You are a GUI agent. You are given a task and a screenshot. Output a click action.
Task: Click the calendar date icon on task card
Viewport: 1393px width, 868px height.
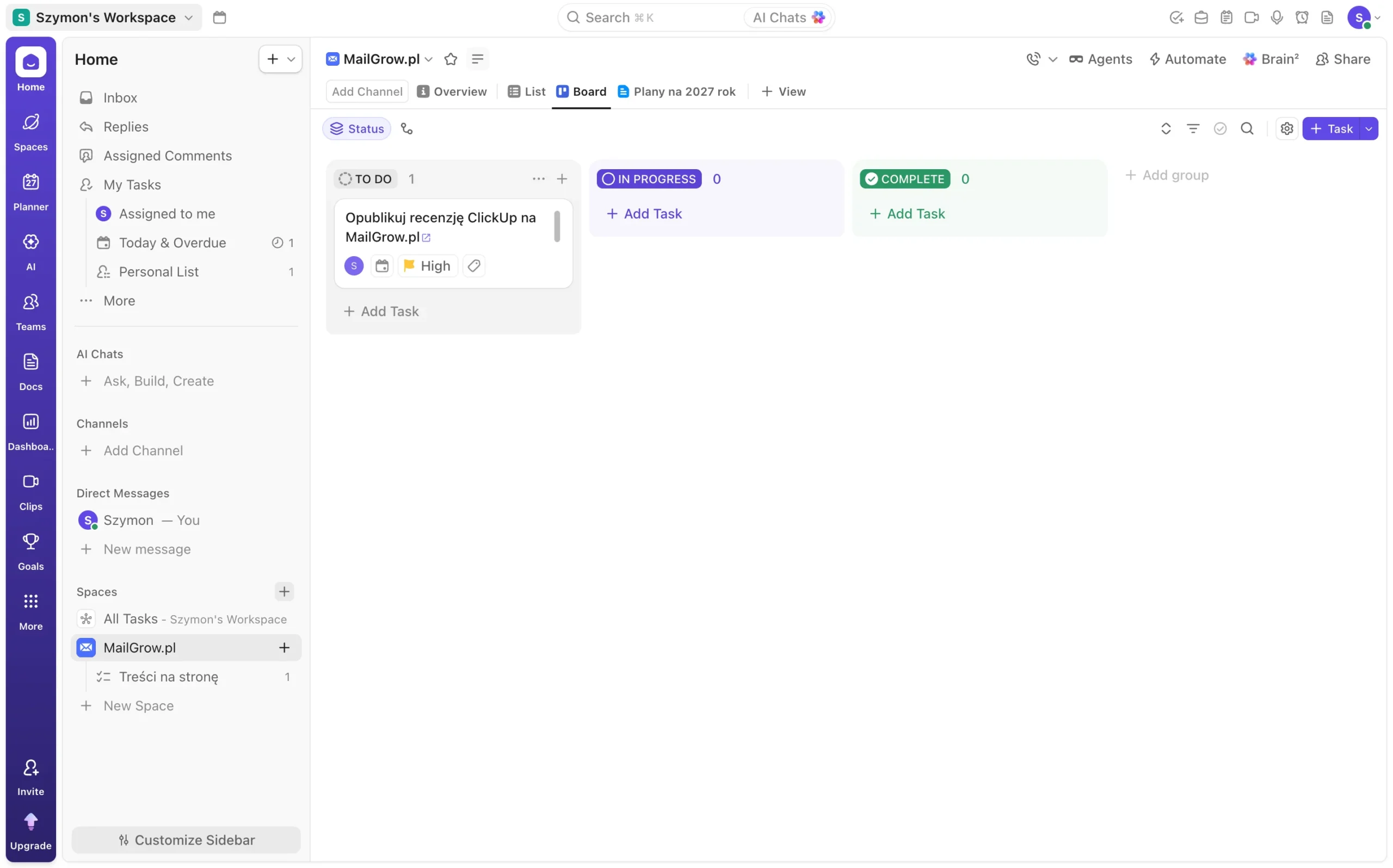pos(382,266)
